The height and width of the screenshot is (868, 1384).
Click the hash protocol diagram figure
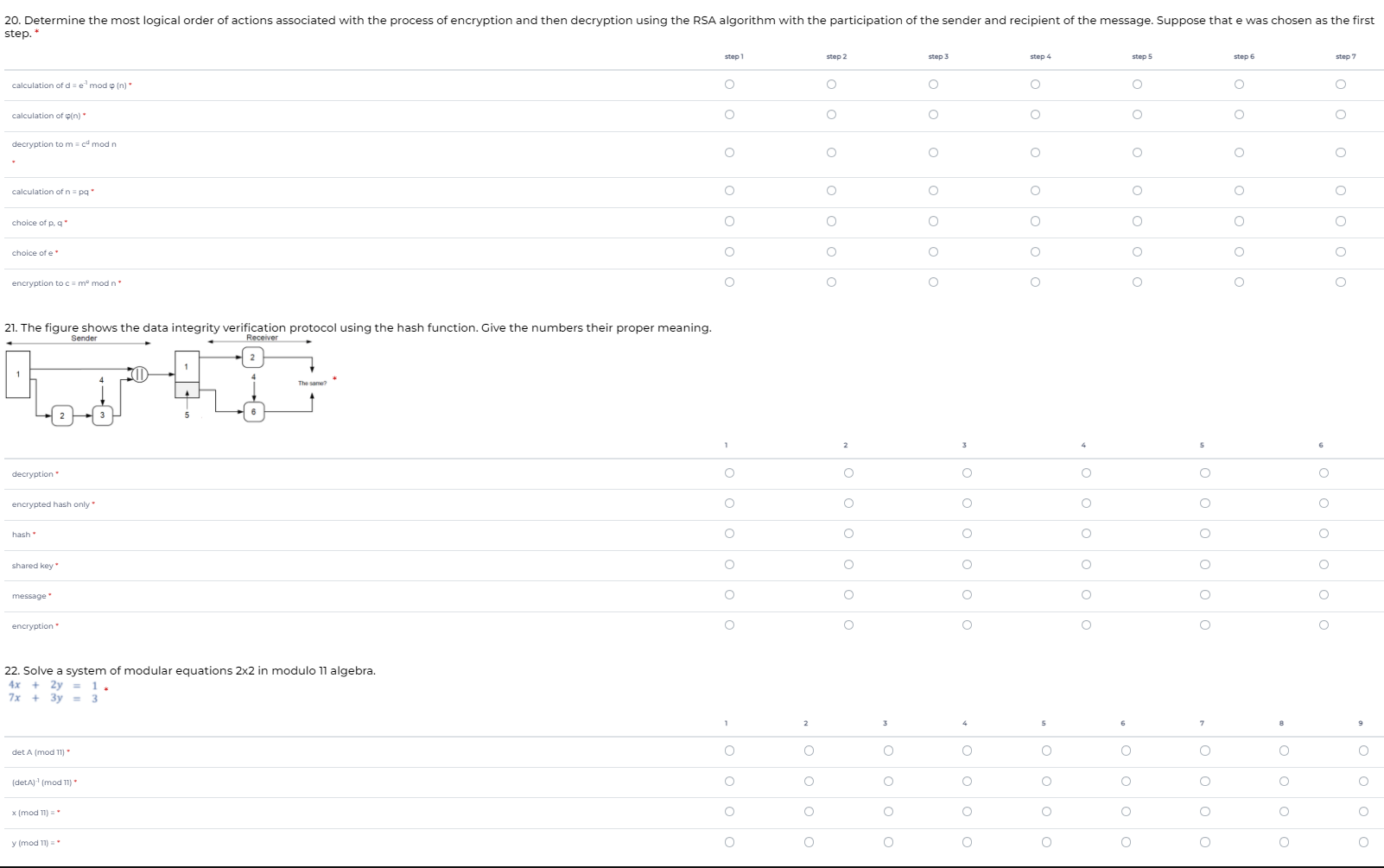click(168, 378)
